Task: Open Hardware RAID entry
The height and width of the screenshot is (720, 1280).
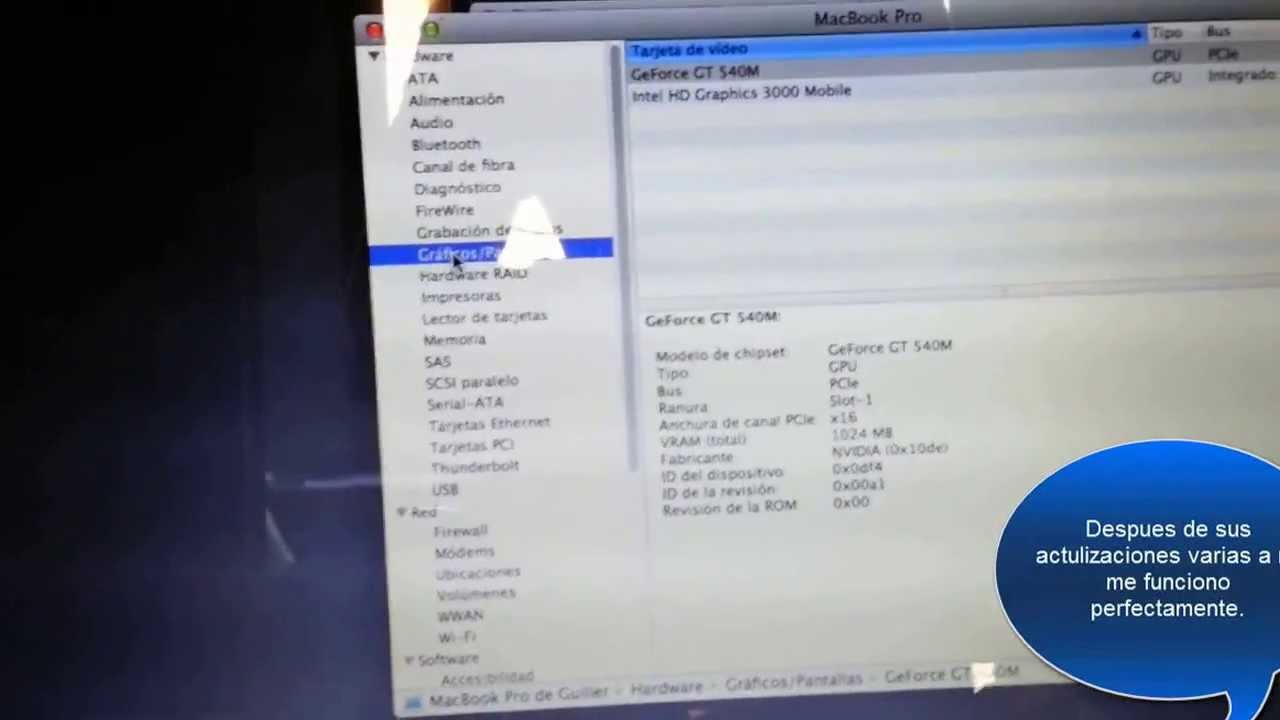Action: tap(473, 274)
